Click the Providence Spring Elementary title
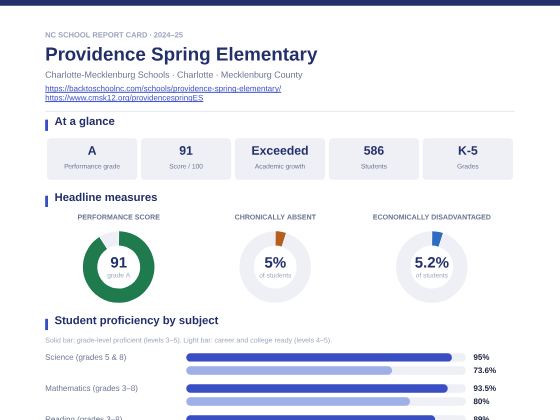Viewport: 560px width, 420px height. coord(181,54)
